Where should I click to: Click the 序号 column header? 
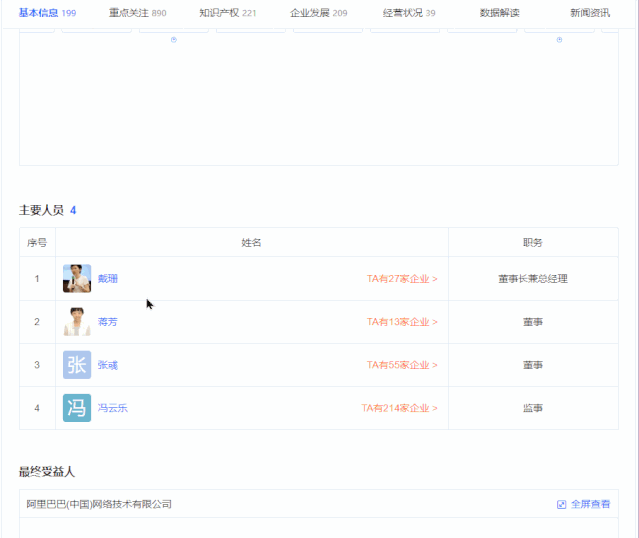37,243
